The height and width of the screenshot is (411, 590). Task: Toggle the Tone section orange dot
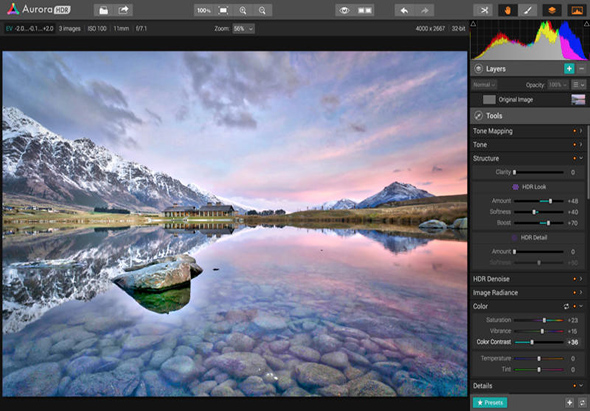(x=575, y=145)
